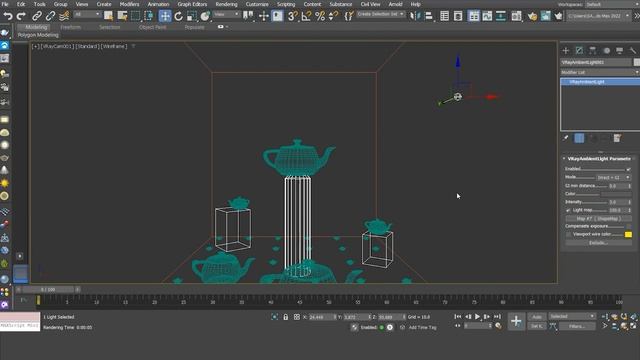Open the Rendering menu
The width and height of the screenshot is (640, 360).
[x=226, y=4]
